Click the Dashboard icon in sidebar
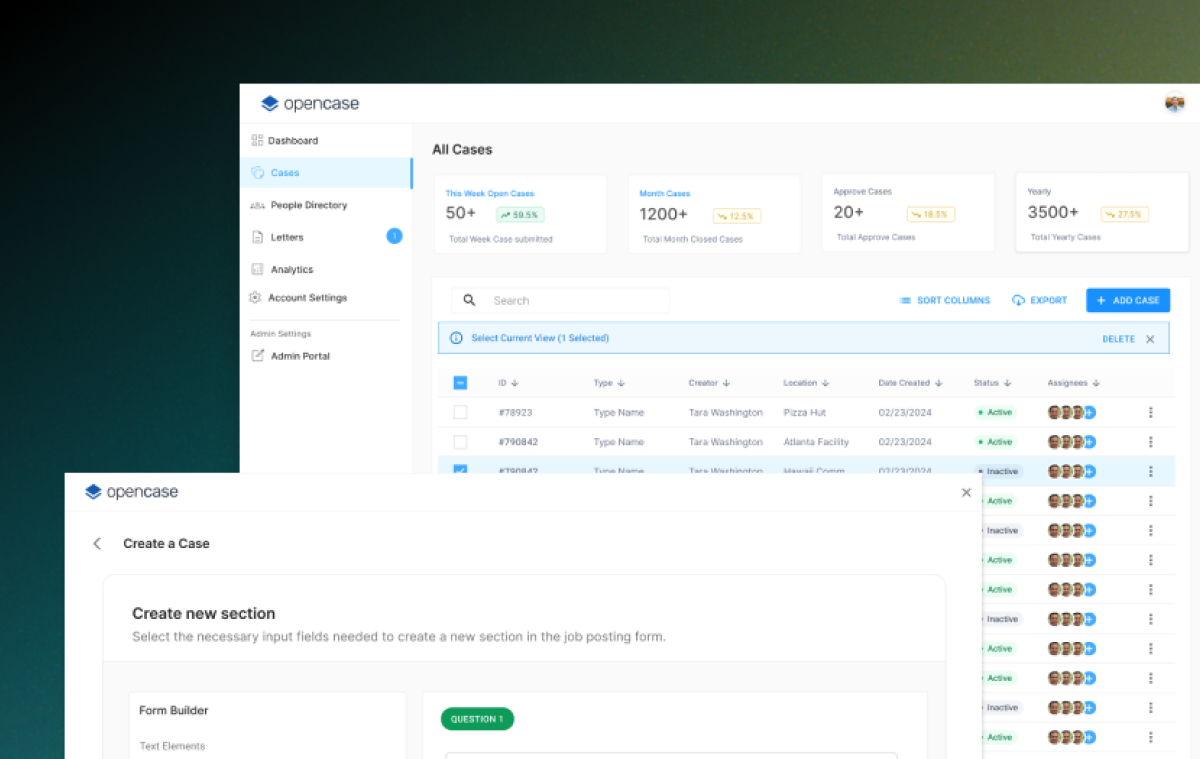This screenshot has height=759, width=1200. click(257, 141)
